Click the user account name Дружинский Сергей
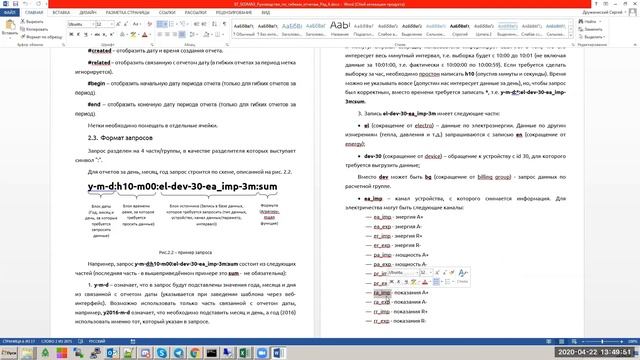Screen dimensions: 640x360 602,13
